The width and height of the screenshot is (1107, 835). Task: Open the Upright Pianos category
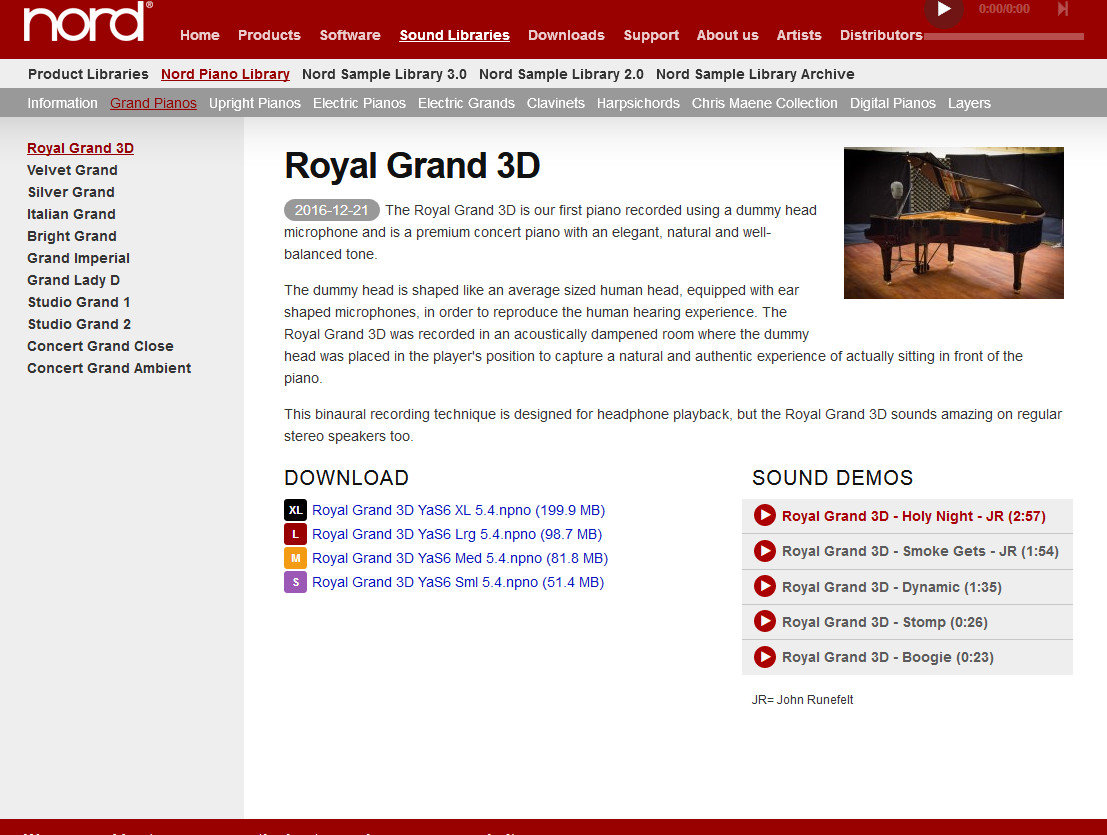255,103
